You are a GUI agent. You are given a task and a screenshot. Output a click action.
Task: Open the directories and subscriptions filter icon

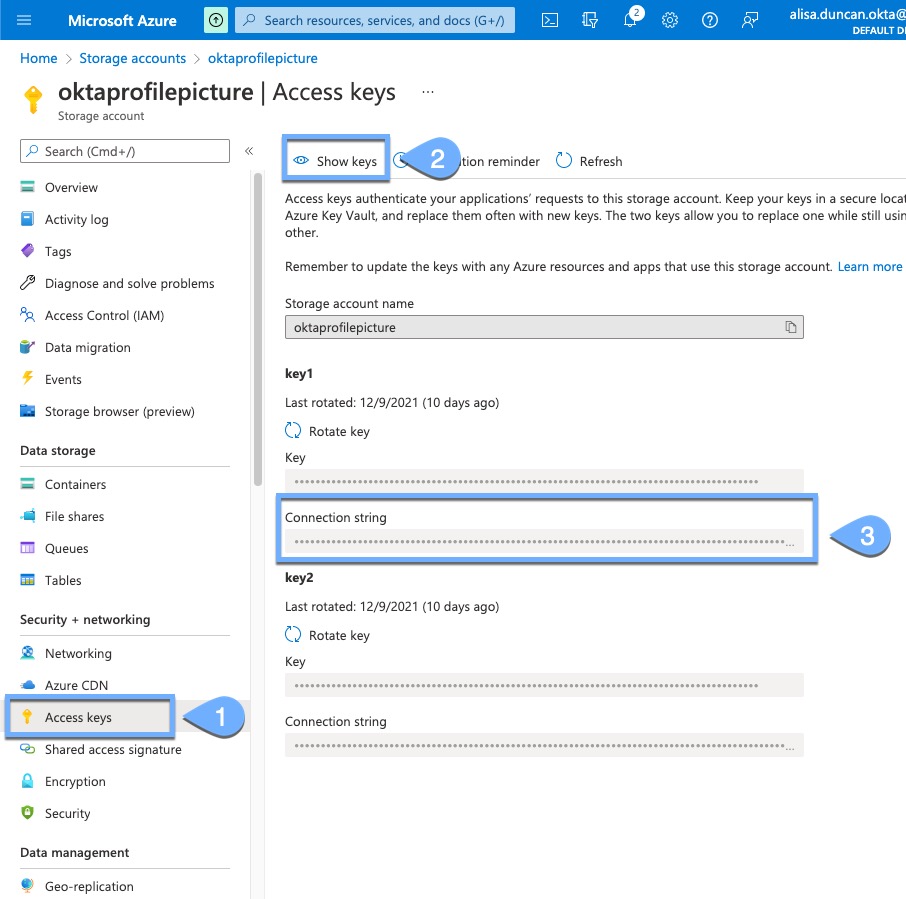590,20
